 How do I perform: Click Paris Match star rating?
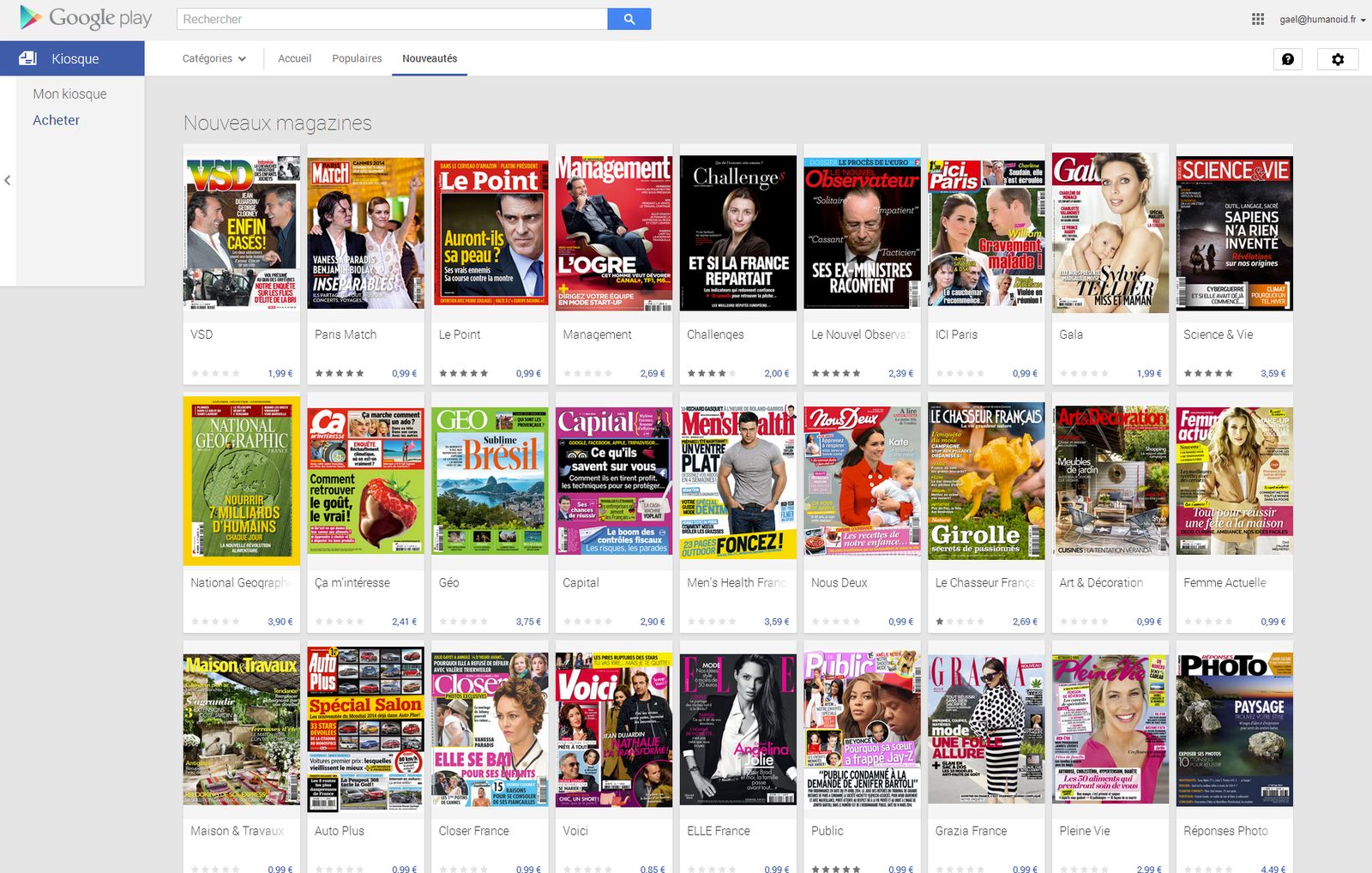pos(340,373)
